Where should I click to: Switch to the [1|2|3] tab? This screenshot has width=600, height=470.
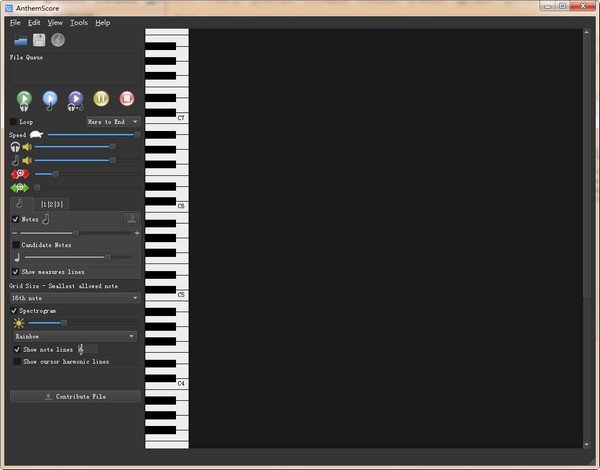click(52, 204)
